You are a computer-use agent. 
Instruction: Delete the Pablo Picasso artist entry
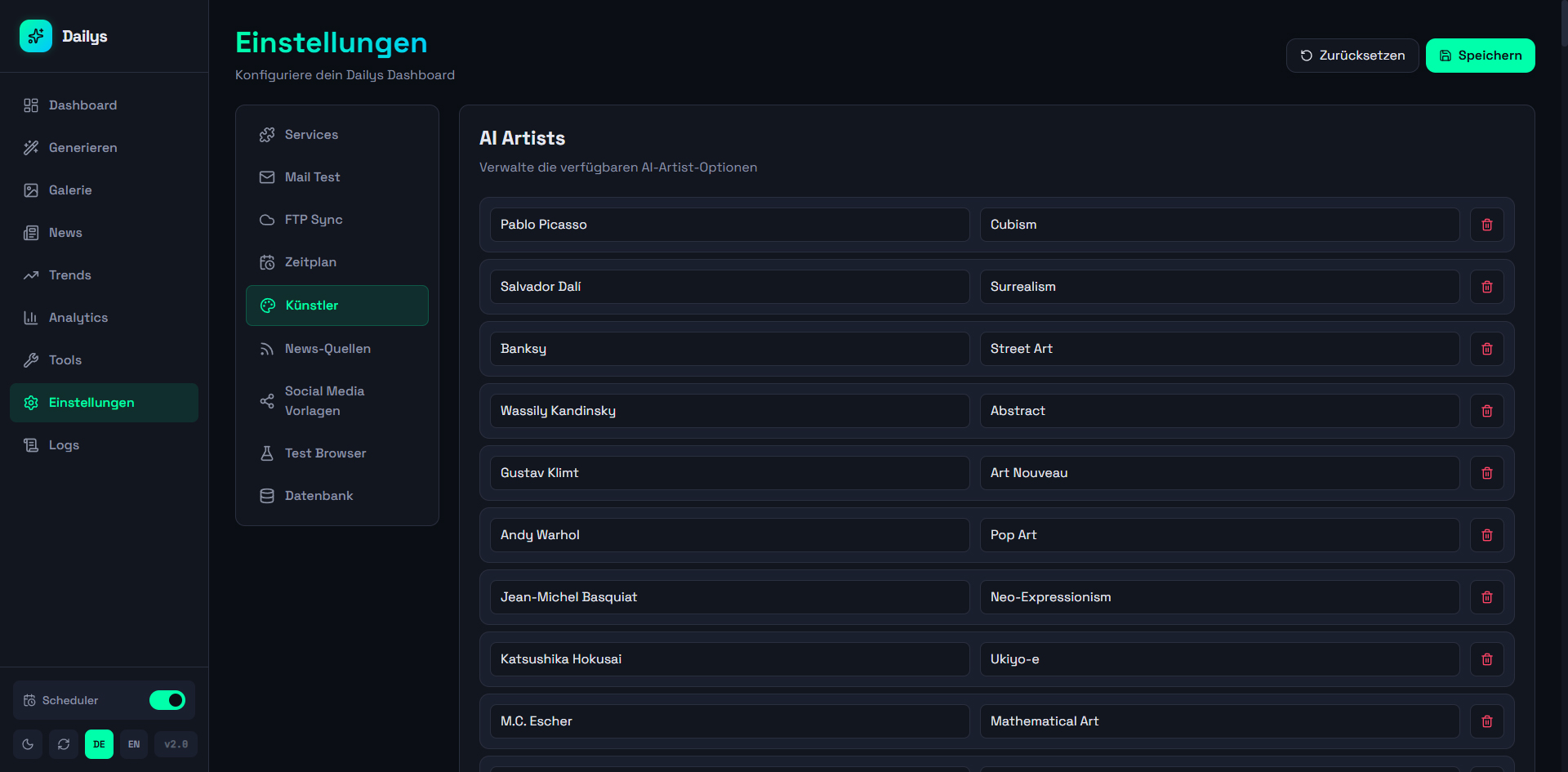[x=1486, y=225]
